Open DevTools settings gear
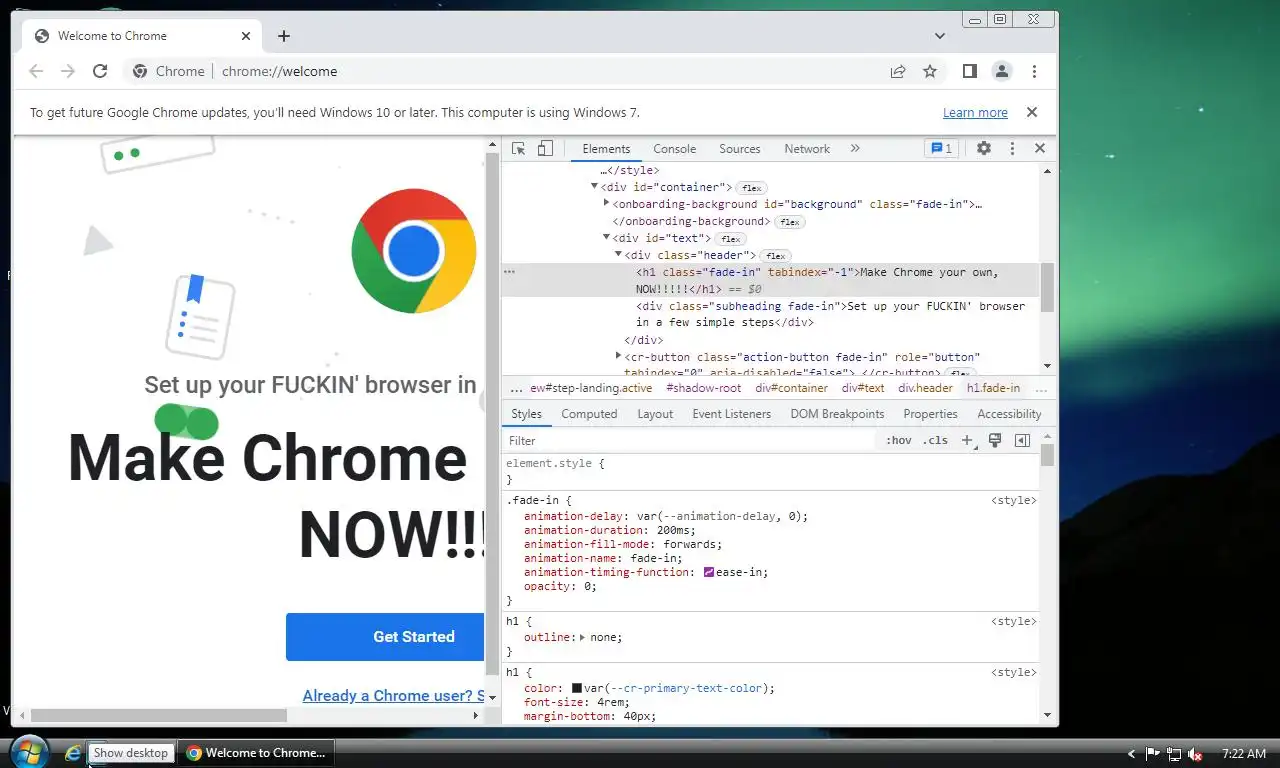1280x768 pixels. [984, 148]
